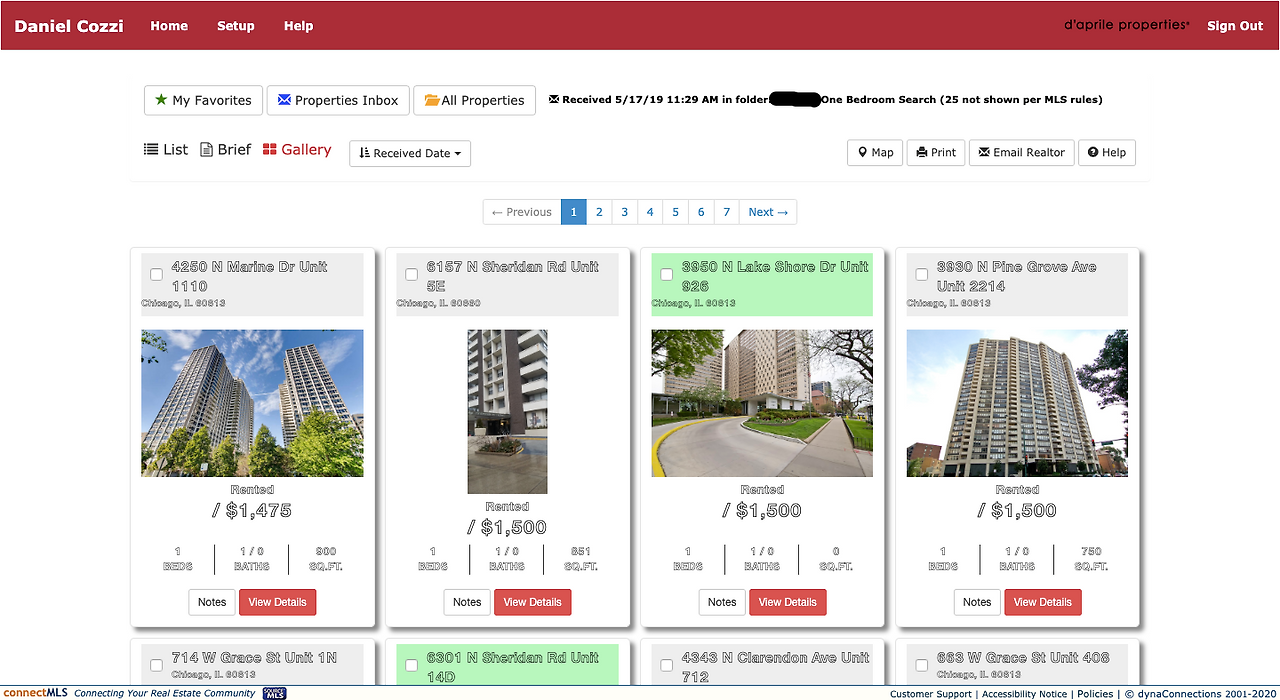
Task: Select checkbox for 6157 N Sheridan Rd Unit 5E
Action: point(411,275)
